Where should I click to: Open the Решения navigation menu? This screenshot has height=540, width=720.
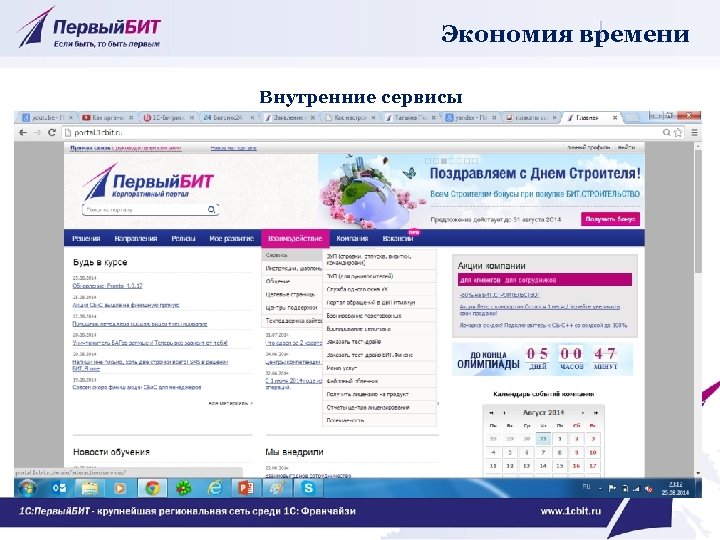pos(86,238)
